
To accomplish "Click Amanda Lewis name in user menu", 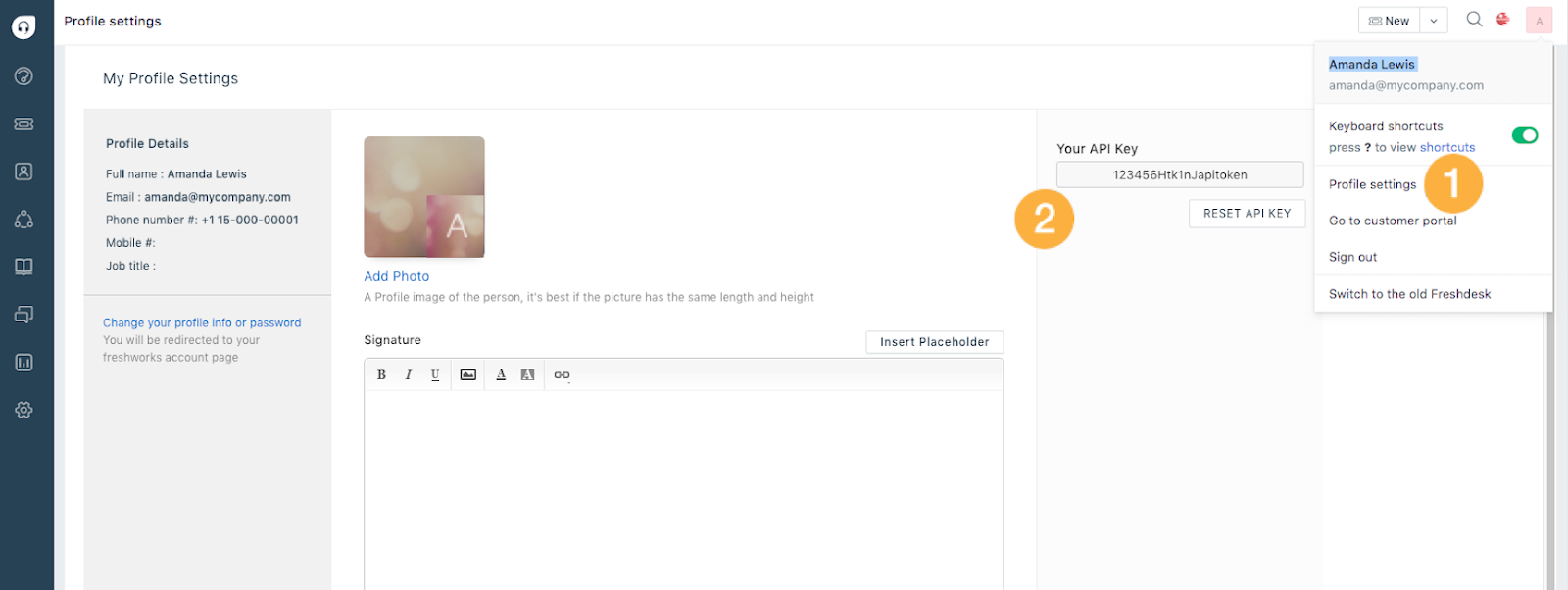I will (1372, 64).
